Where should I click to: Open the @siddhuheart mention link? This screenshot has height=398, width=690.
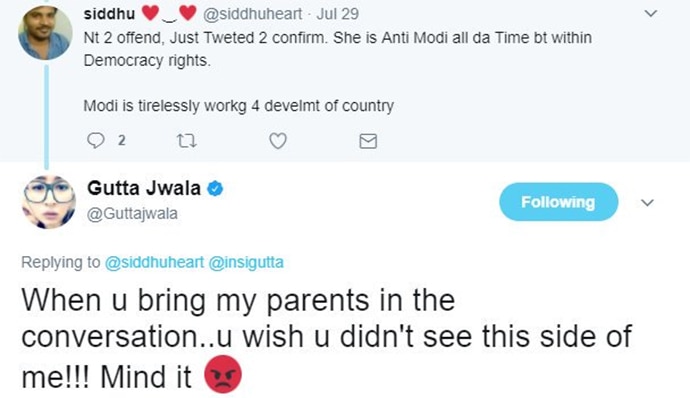(x=154, y=262)
